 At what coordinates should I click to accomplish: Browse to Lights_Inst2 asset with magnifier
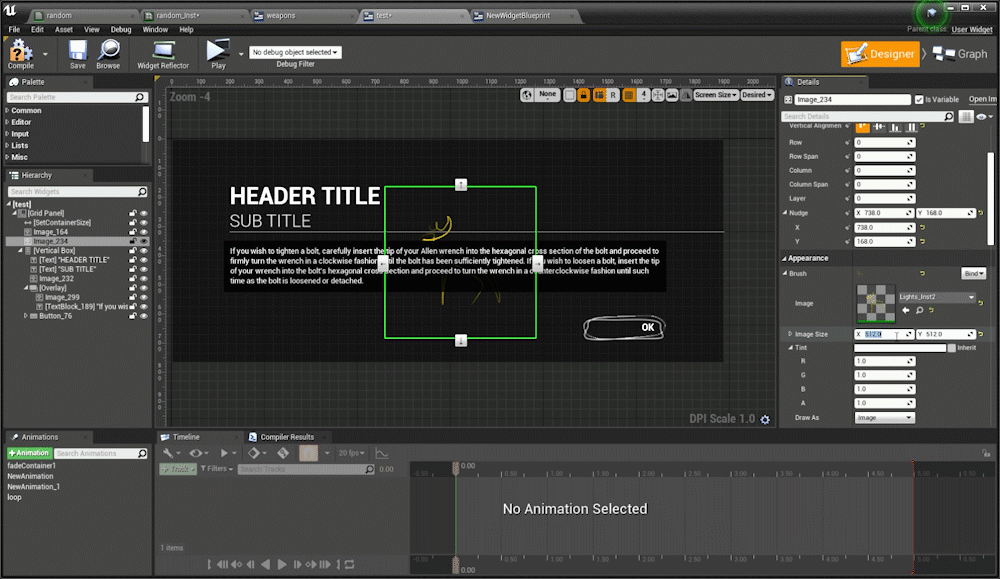[x=920, y=311]
